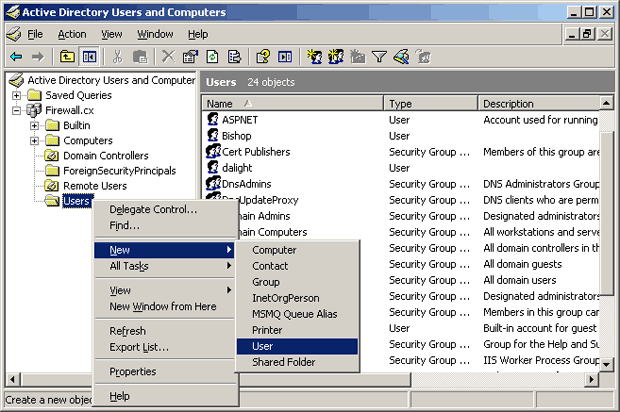The image size is (620, 412).
Task: Select Printer in the New submenu
Action: (297, 330)
